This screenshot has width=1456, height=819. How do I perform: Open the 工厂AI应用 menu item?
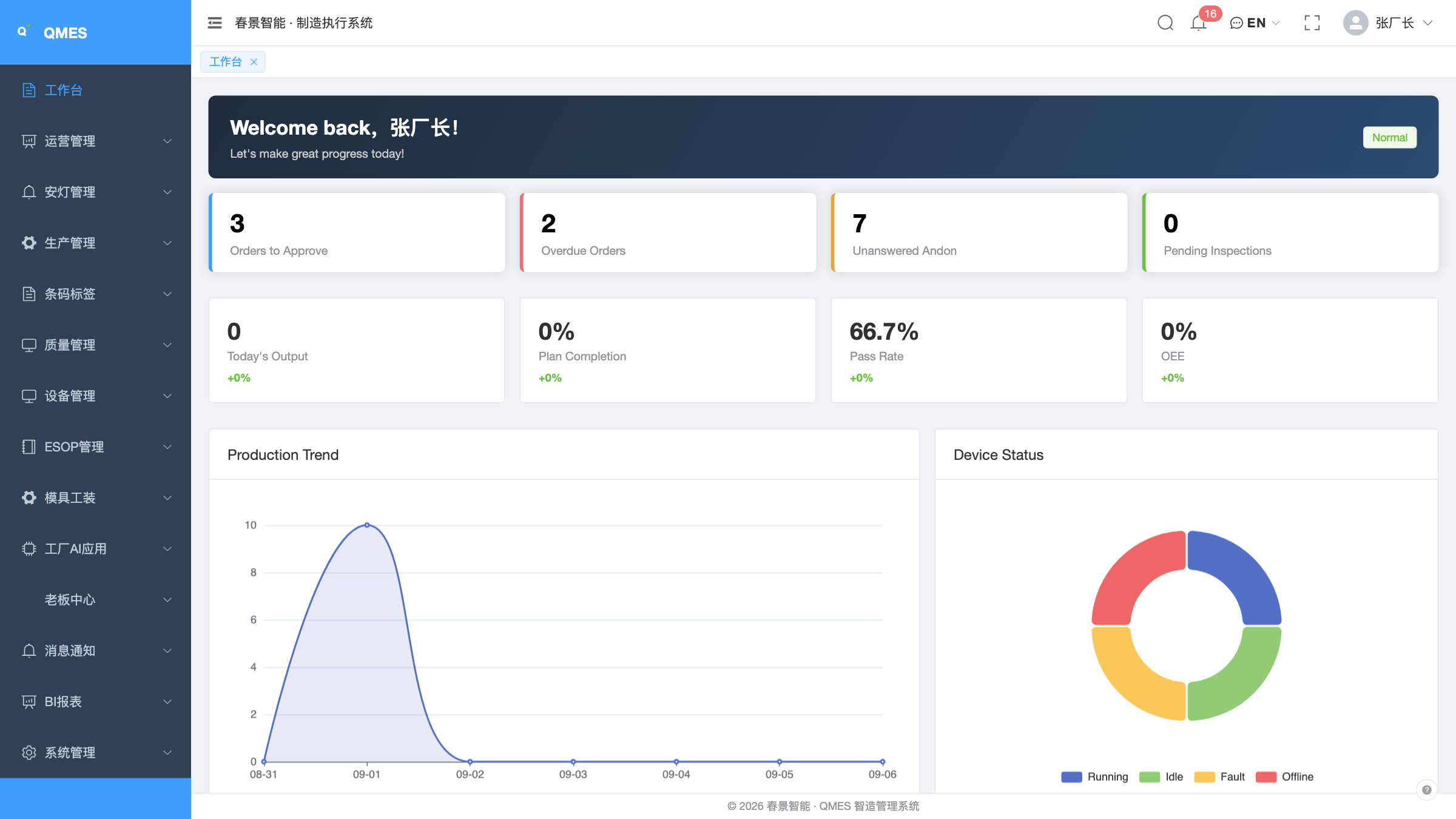pyautogui.click(x=95, y=549)
